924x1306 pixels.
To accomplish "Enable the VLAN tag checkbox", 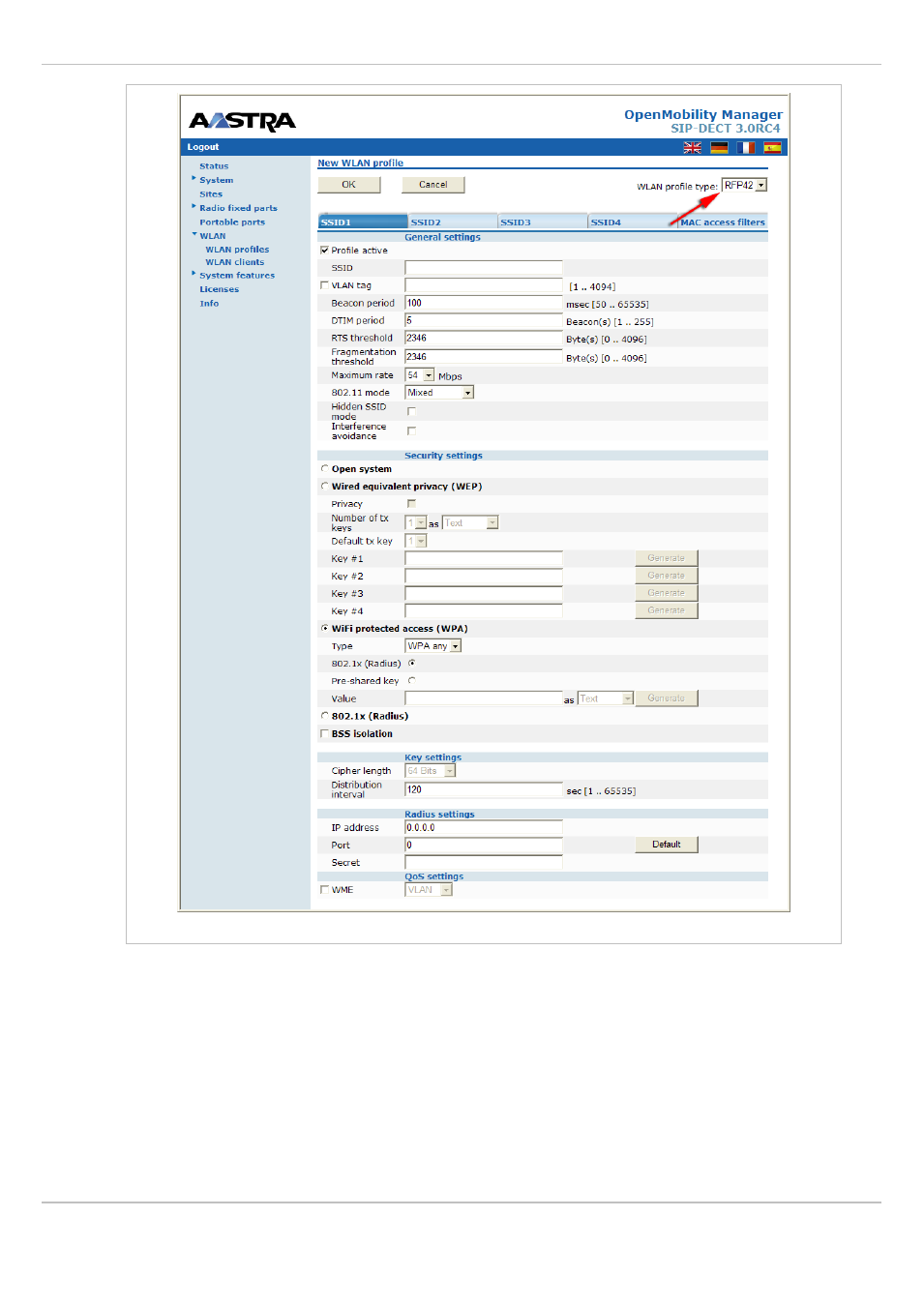I will point(324,285).
